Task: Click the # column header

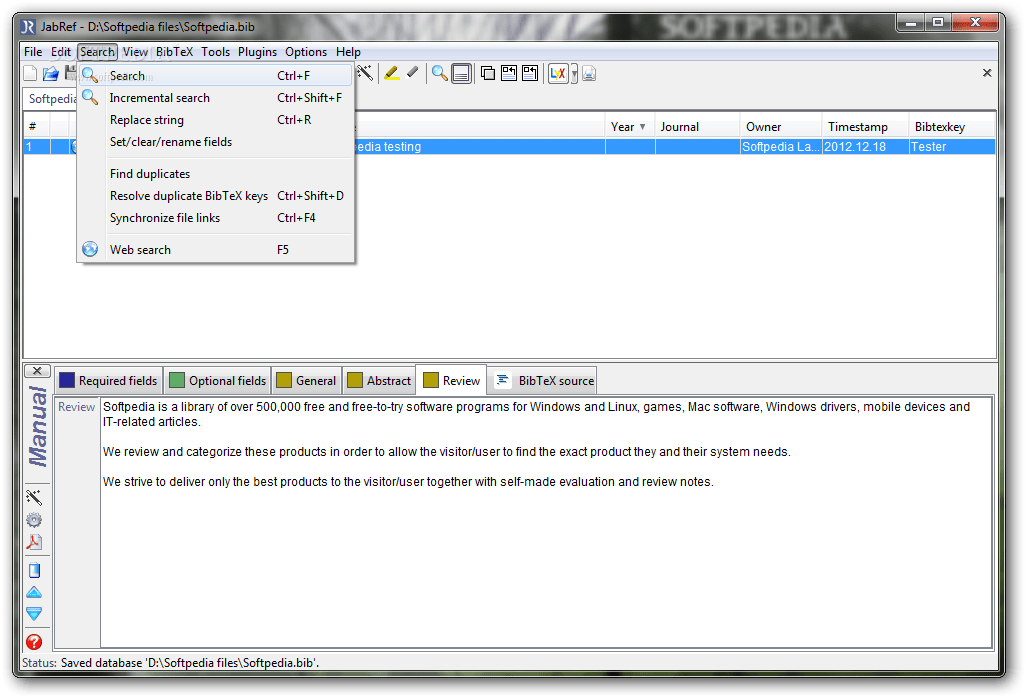Action: coord(37,127)
